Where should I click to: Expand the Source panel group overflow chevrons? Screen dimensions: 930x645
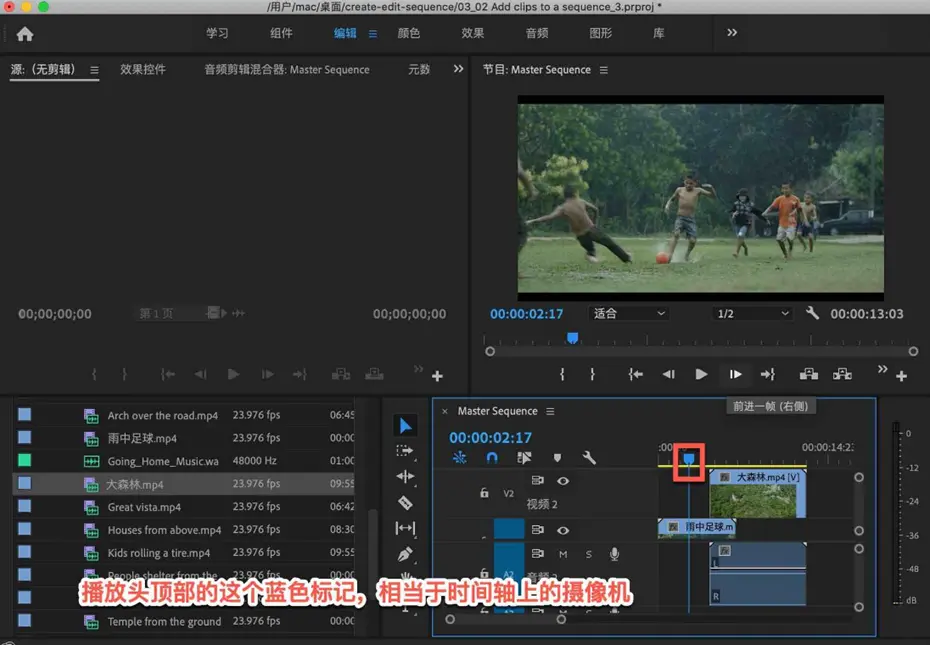[458, 69]
